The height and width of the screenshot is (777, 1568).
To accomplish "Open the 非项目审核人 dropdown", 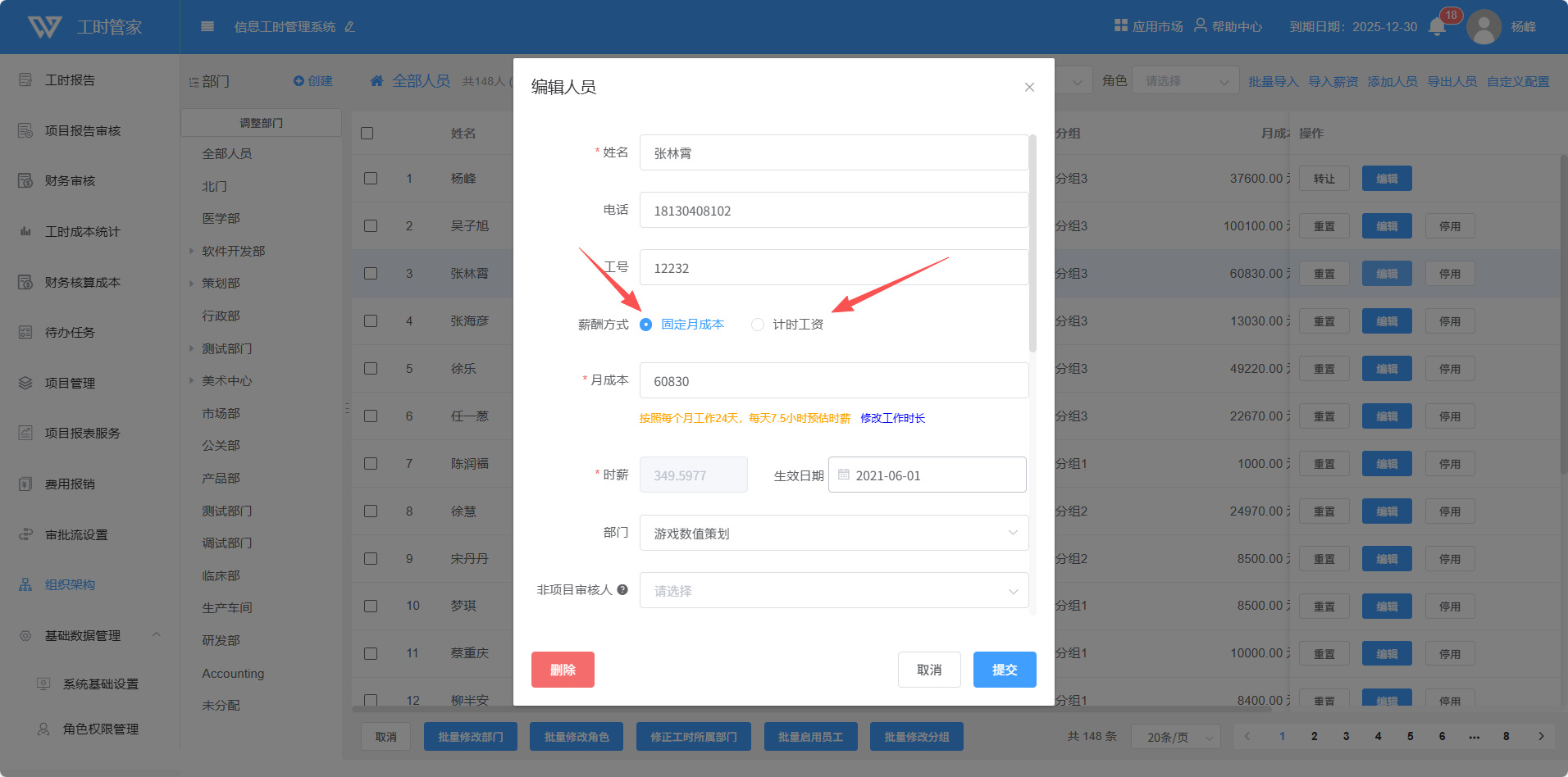I will point(833,590).
